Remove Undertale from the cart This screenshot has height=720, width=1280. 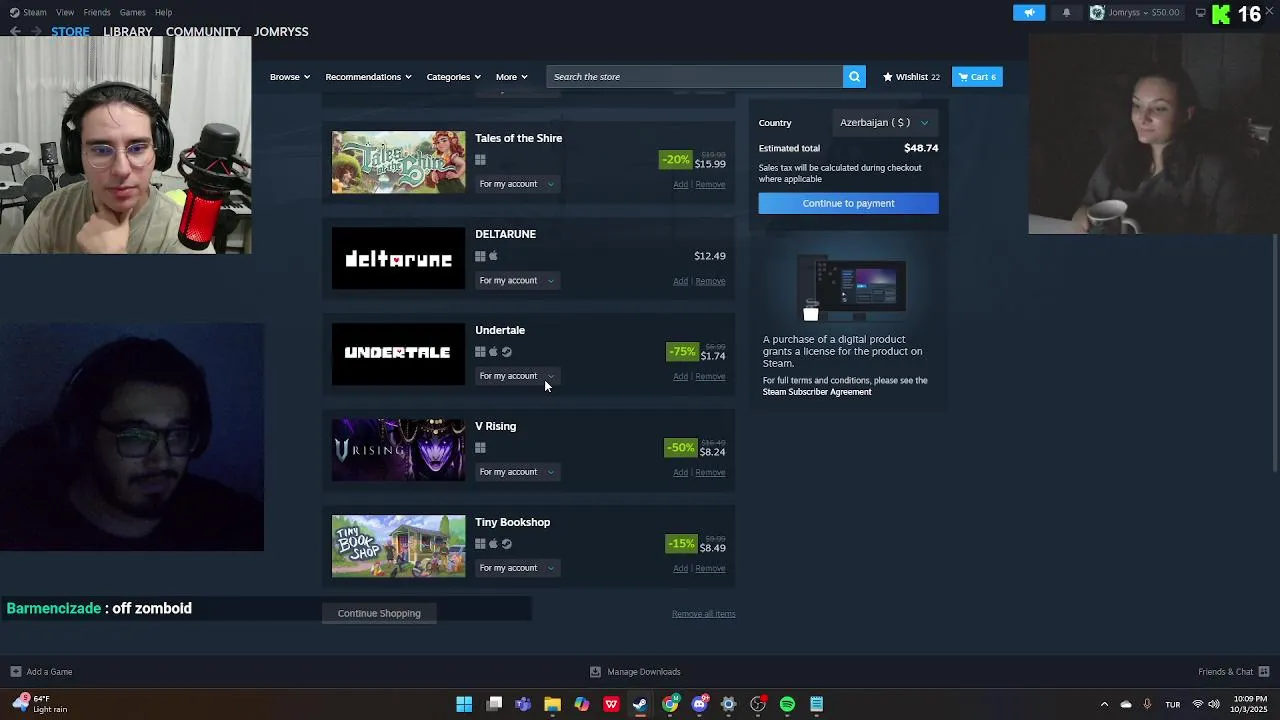[x=710, y=377]
